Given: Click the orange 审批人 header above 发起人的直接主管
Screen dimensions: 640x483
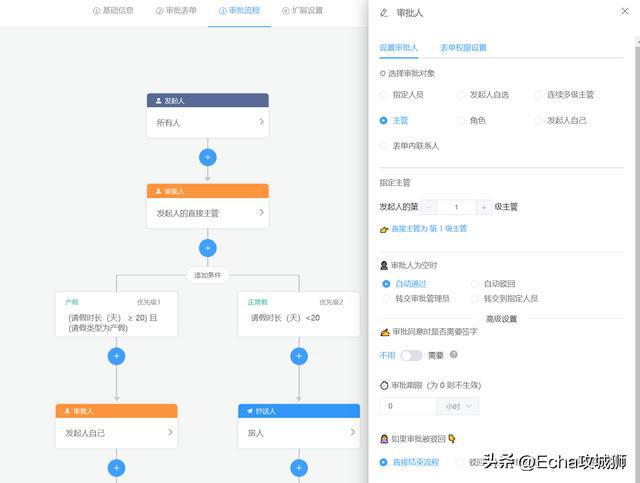Looking at the screenshot, I should click(x=208, y=191).
